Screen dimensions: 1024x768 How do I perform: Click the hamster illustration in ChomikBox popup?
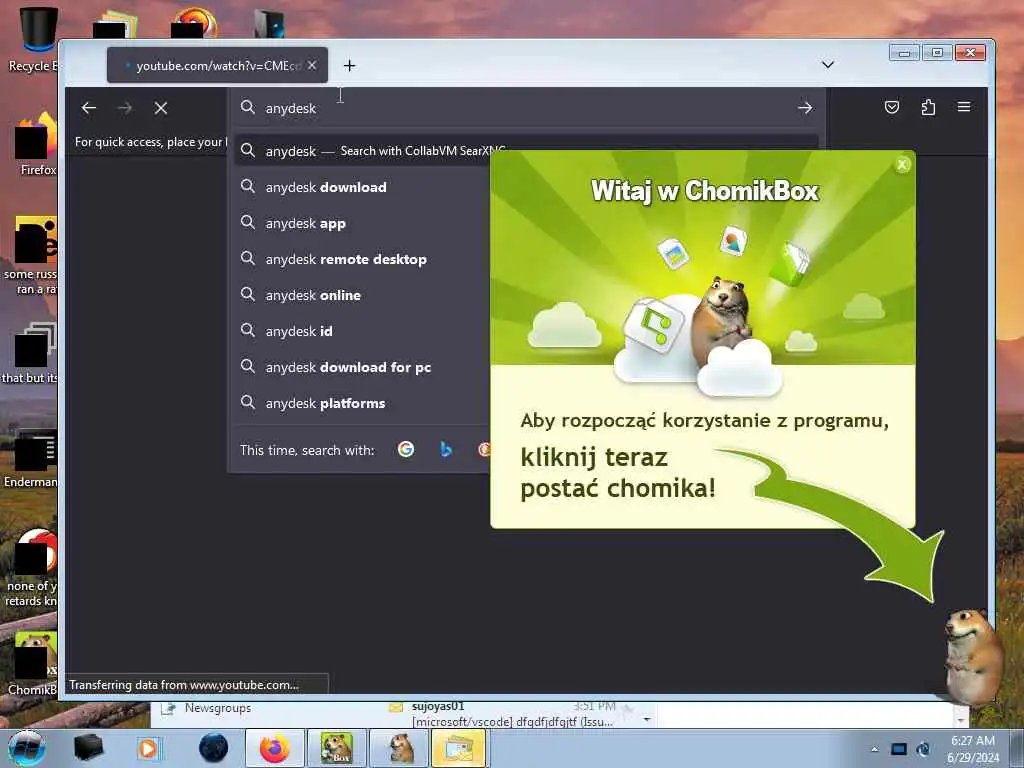click(722, 320)
